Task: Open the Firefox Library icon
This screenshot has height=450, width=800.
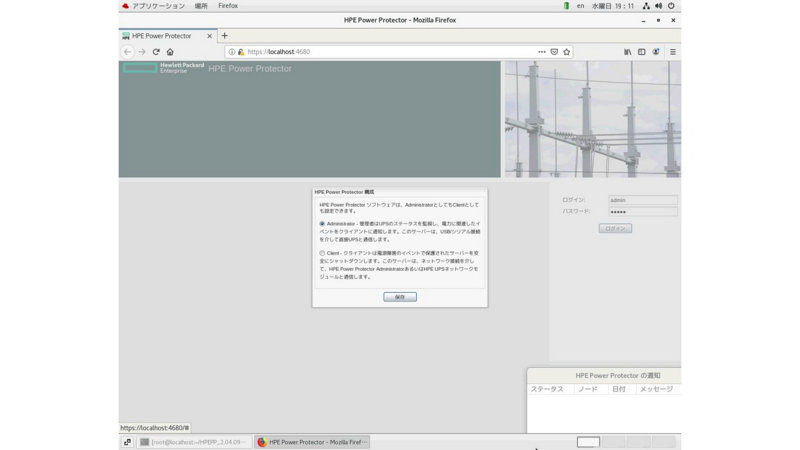Action: point(628,52)
